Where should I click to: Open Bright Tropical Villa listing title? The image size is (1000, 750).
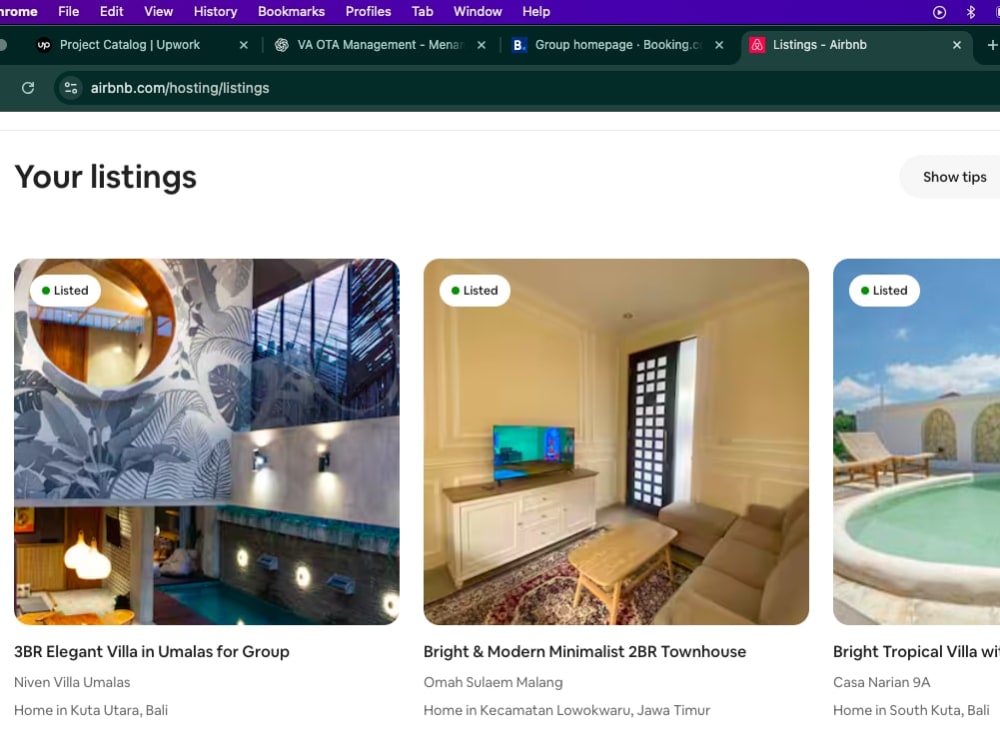(x=916, y=652)
